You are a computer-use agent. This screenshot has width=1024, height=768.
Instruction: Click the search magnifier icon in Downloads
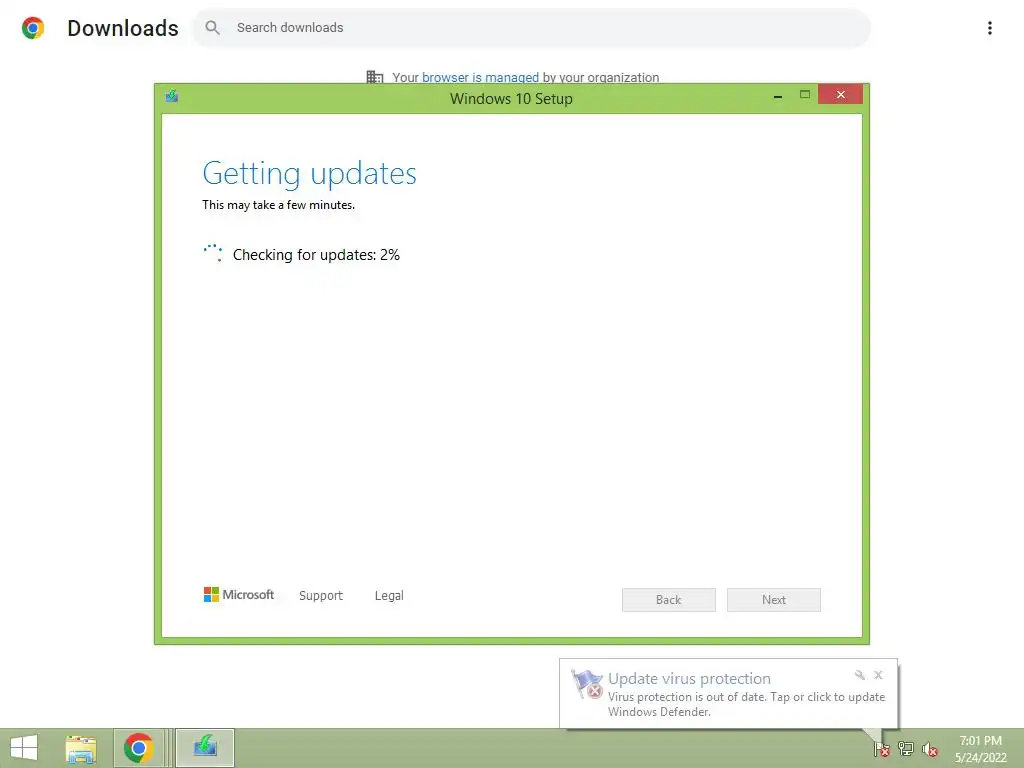coord(212,27)
